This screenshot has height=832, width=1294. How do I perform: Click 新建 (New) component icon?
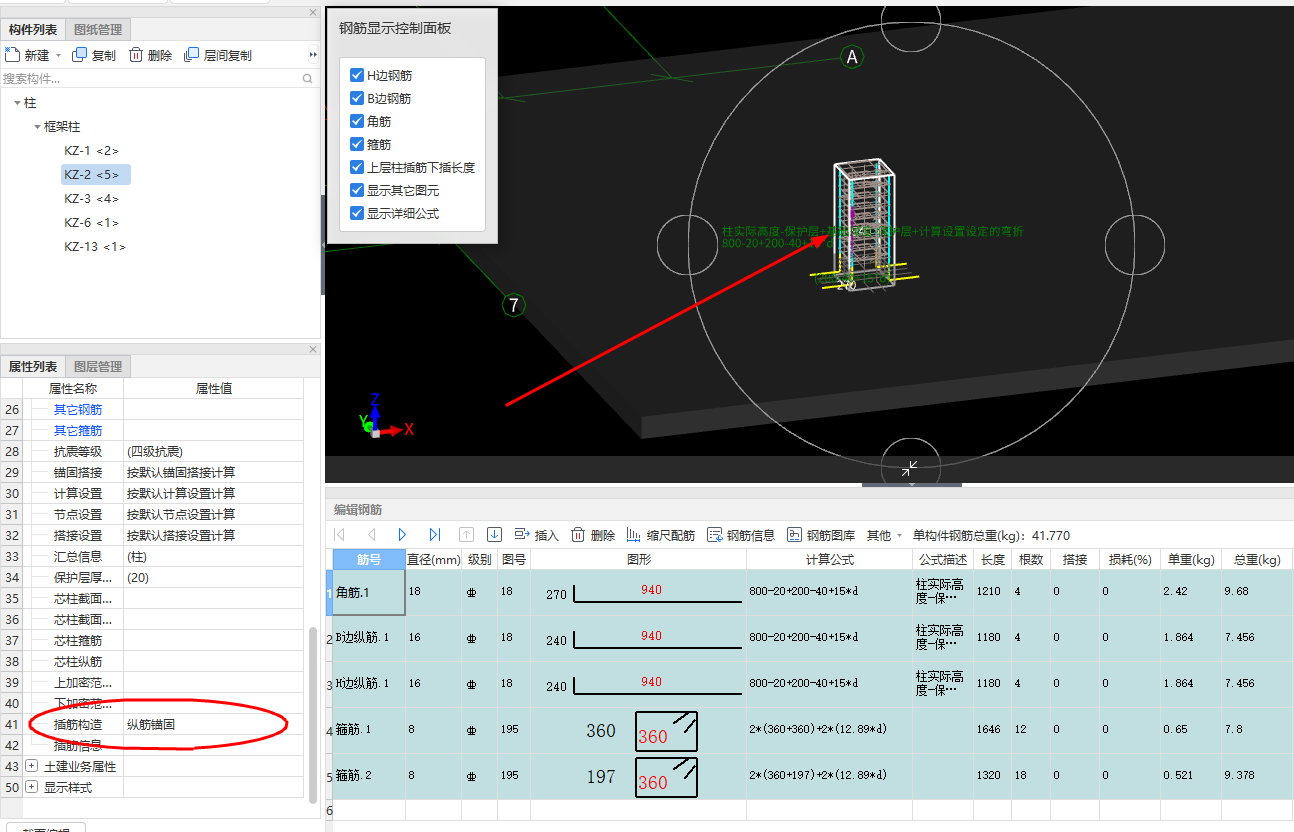[x=12, y=55]
